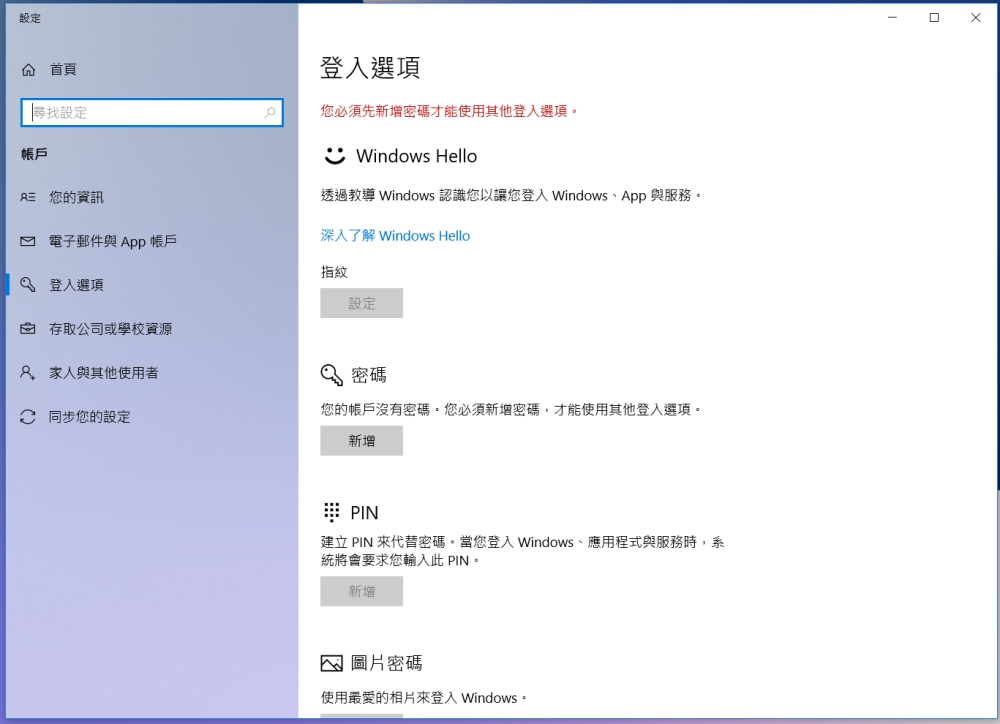Click the sync arrows icon for 同步您的設定
Image resolution: width=1000 pixels, height=724 pixels.
(27, 417)
